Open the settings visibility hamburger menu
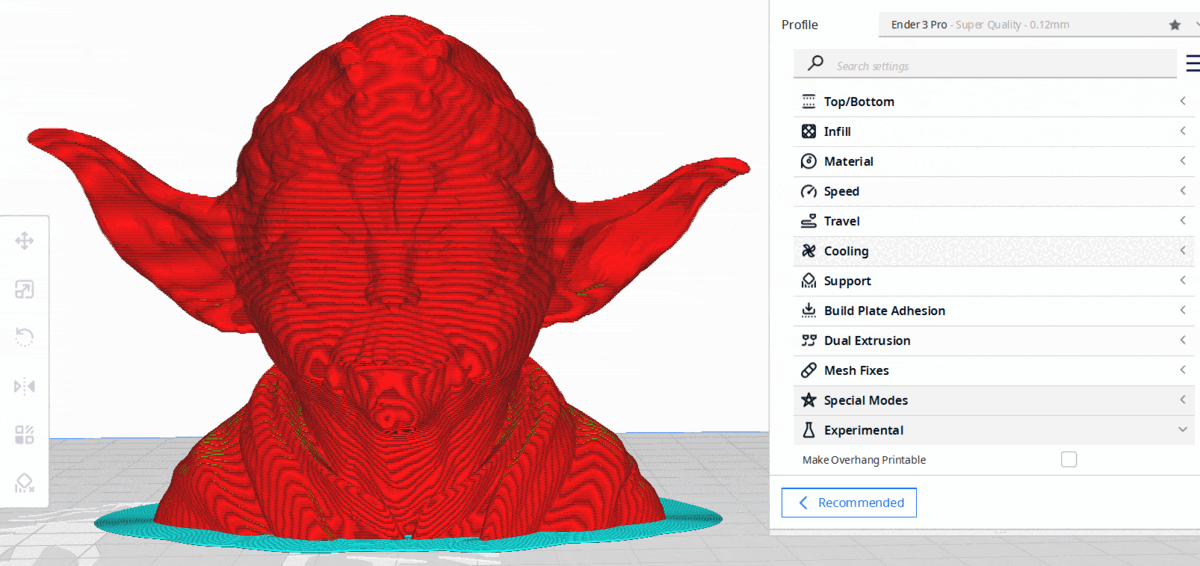This screenshot has height=566, width=1200. 1192,64
